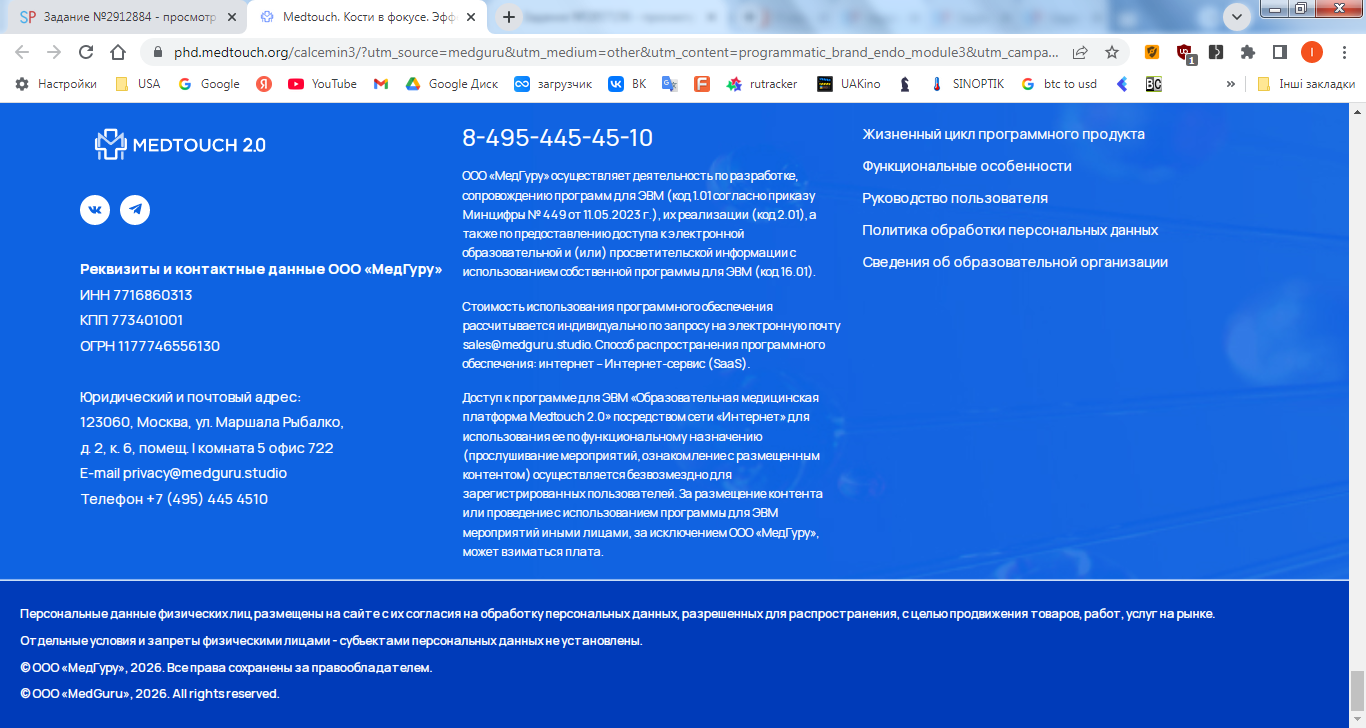Go back with the browser back arrow
The height and width of the screenshot is (728, 1366).
tap(22, 52)
